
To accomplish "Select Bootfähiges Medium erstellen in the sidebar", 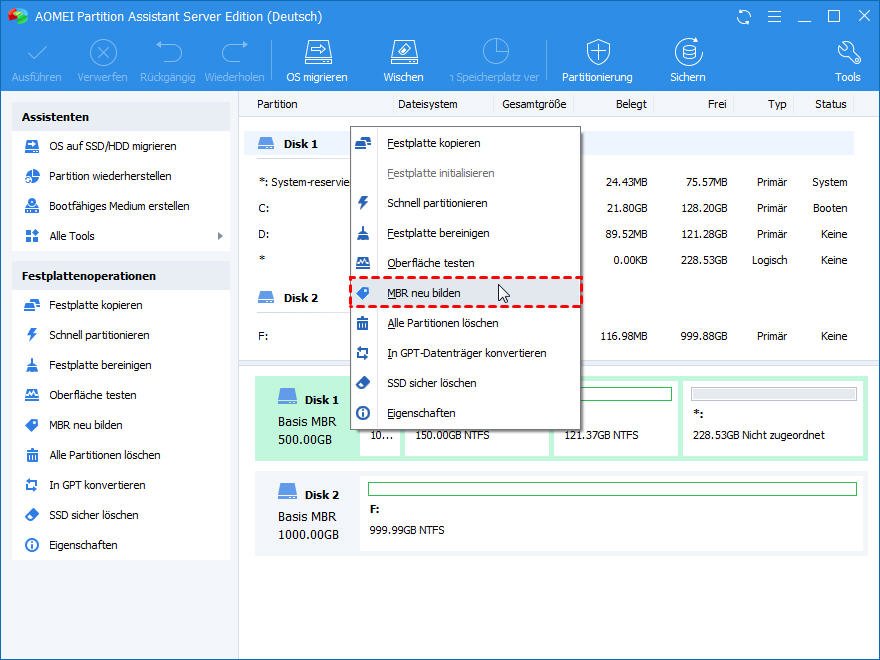I will point(119,206).
